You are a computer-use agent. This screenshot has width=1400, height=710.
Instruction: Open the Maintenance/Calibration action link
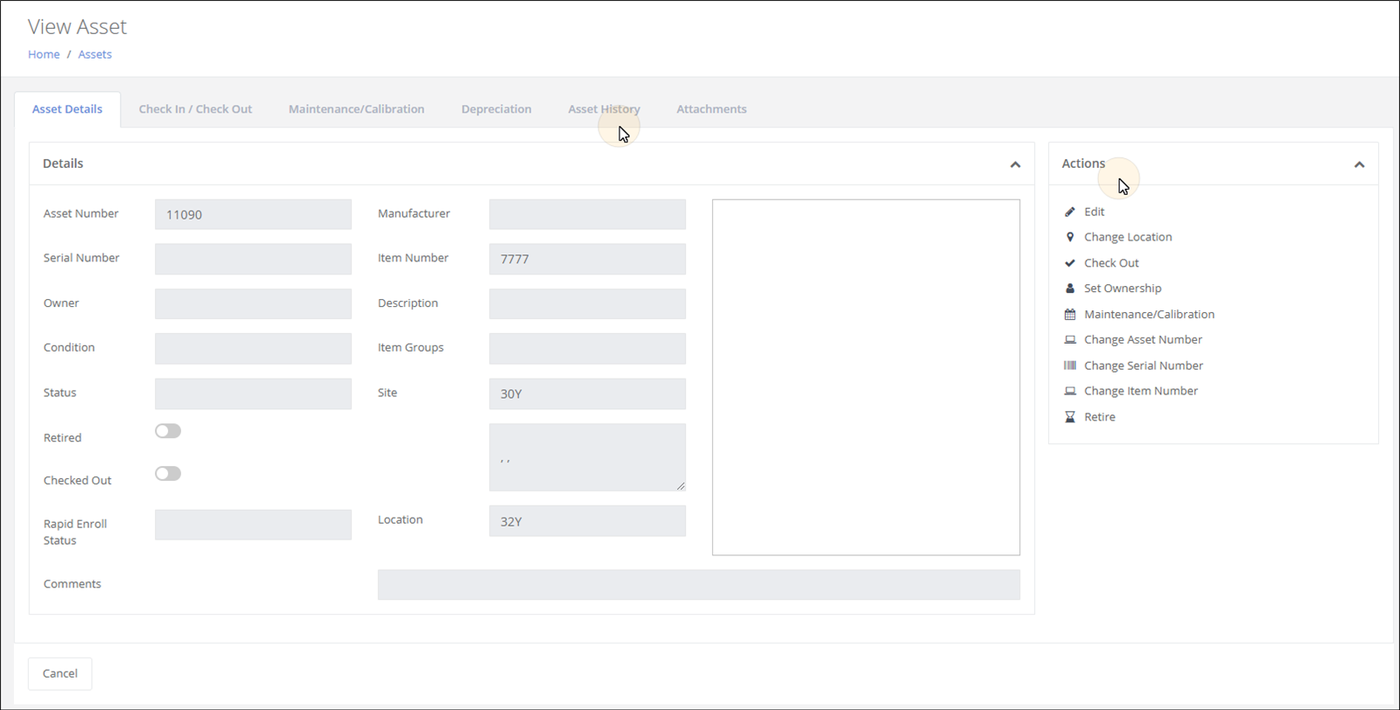click(1149, 314)
